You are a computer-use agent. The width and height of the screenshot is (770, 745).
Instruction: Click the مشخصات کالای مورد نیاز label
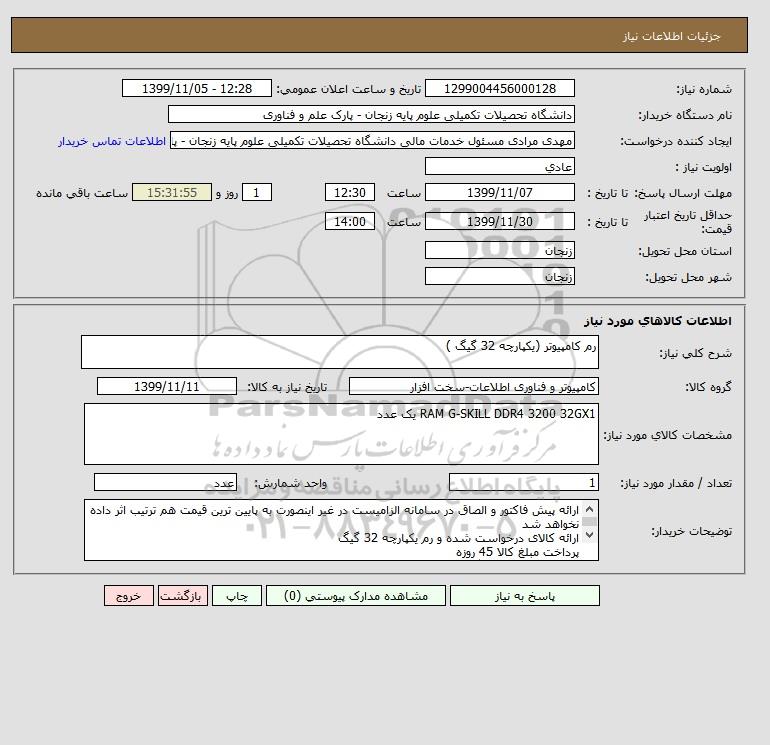667,435
